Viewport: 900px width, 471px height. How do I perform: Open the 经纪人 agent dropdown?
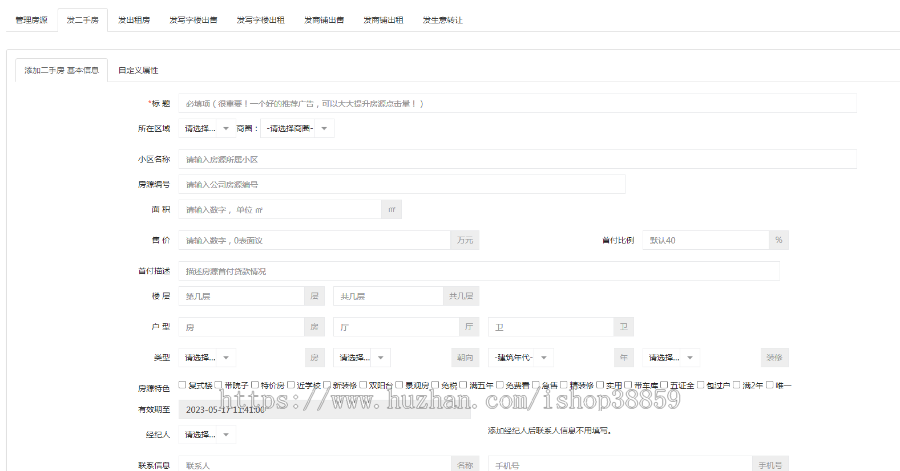tap(207, 434)
